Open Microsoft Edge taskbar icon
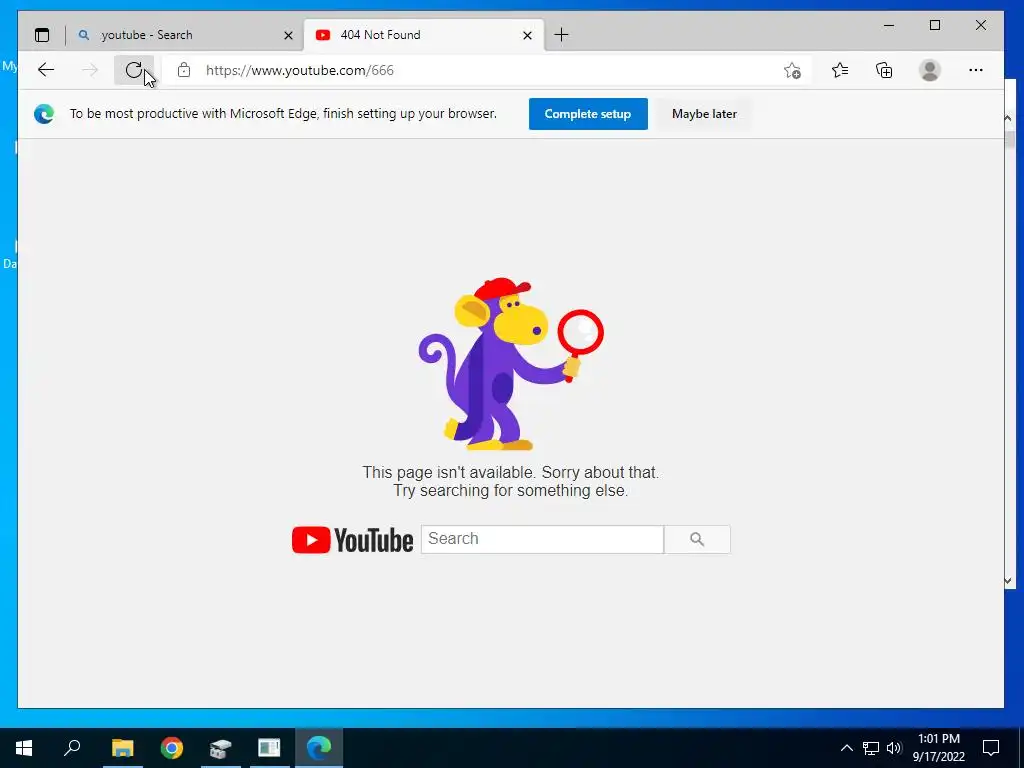The image size is (1024, 768). 319,748
